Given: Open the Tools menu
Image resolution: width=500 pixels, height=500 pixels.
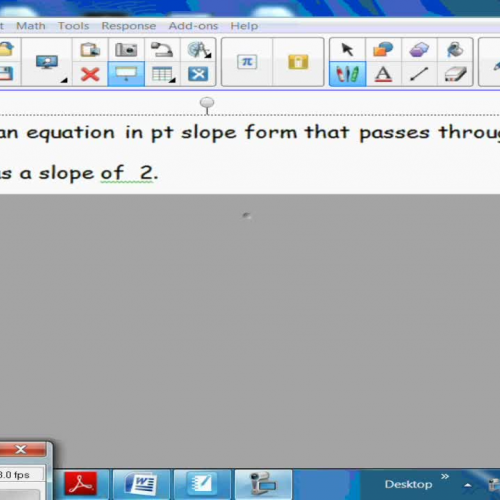Looking at the screenshot, I should [x=73, y=26].
